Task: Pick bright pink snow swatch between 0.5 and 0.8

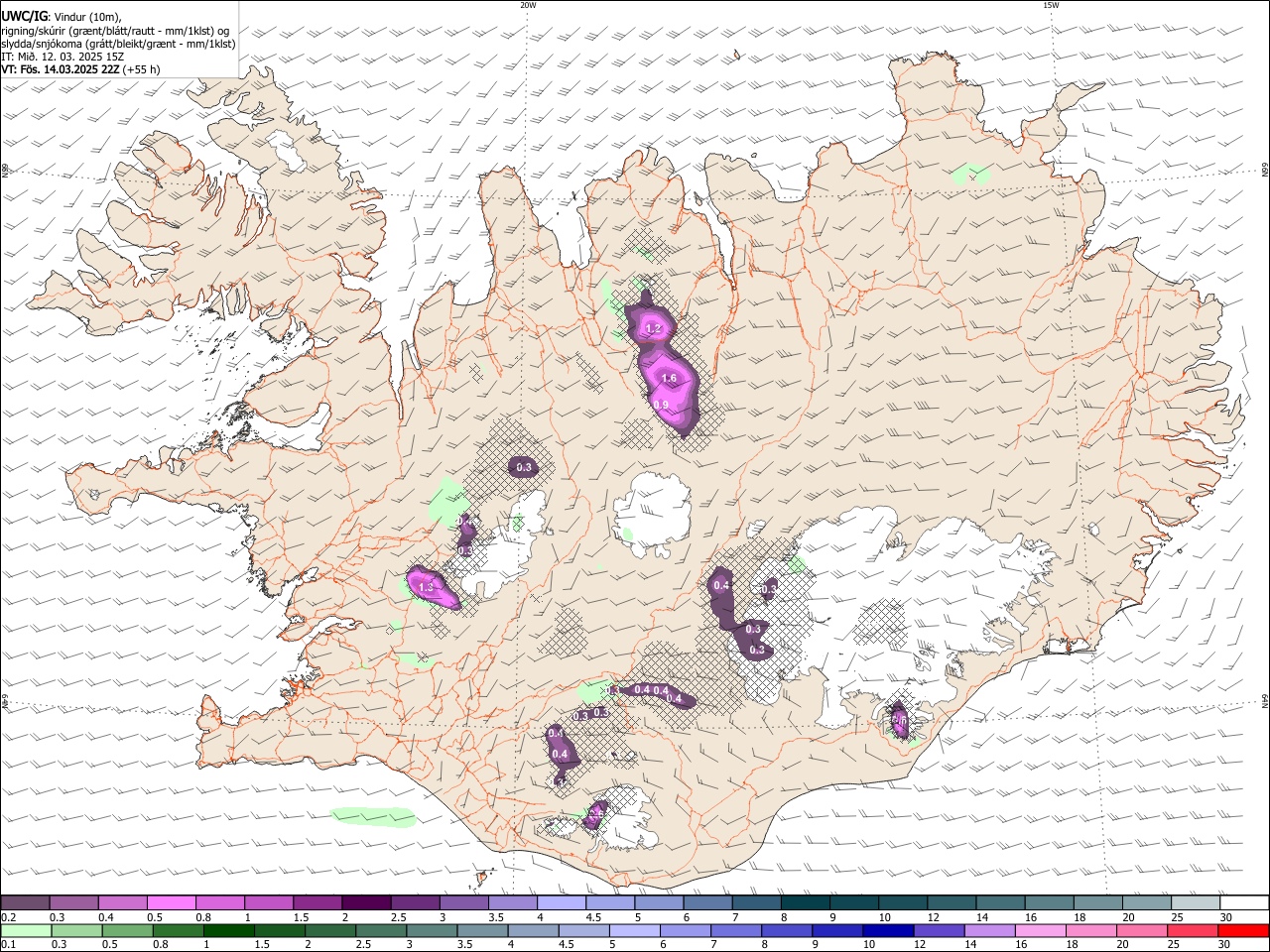Action: (171, 902)
